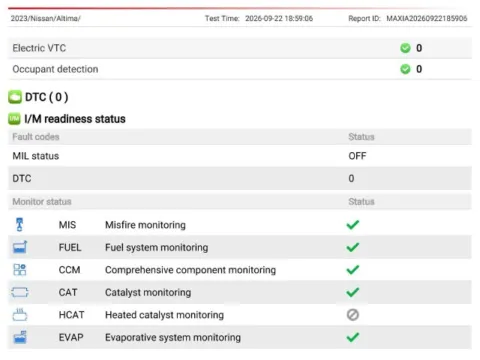Click the Misfire monitoring checkmark status
480x360 pixels.
(353, 225)
